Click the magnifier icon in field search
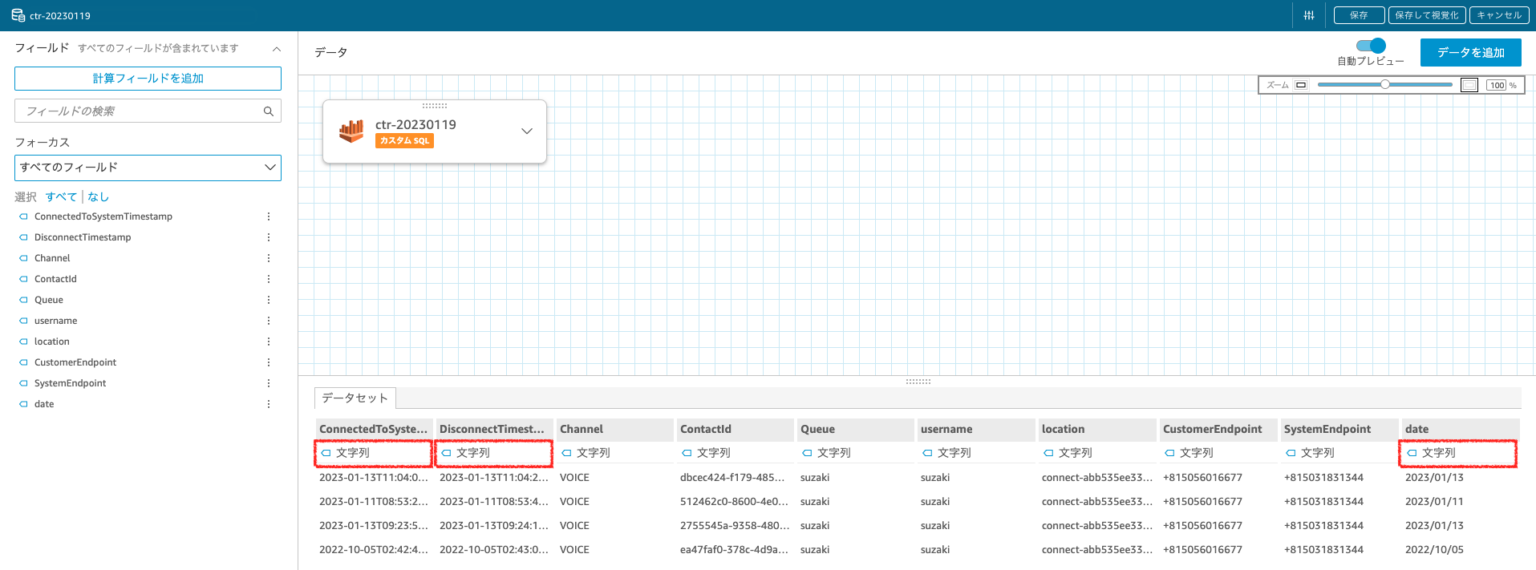1536x570 pixels. pos(268,111)
